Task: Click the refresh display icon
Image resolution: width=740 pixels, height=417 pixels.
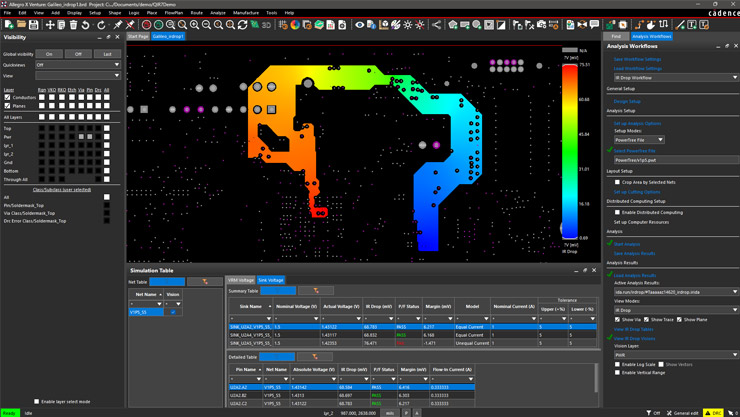Action: [242, 25]
